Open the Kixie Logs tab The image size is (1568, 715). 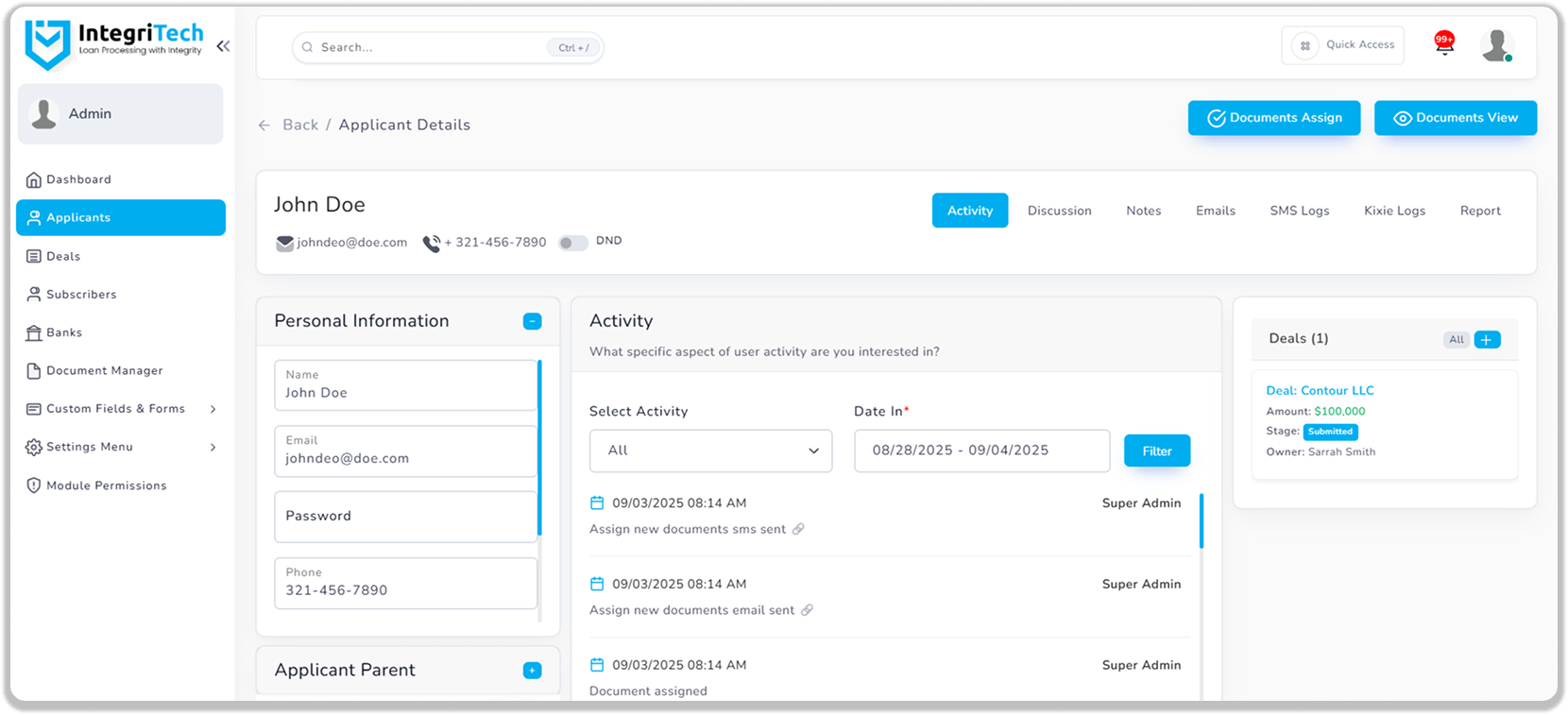(1394, 211)
